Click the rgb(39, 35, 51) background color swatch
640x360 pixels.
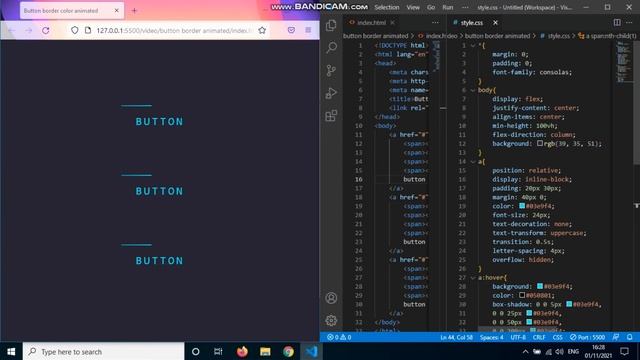(540, 143)
